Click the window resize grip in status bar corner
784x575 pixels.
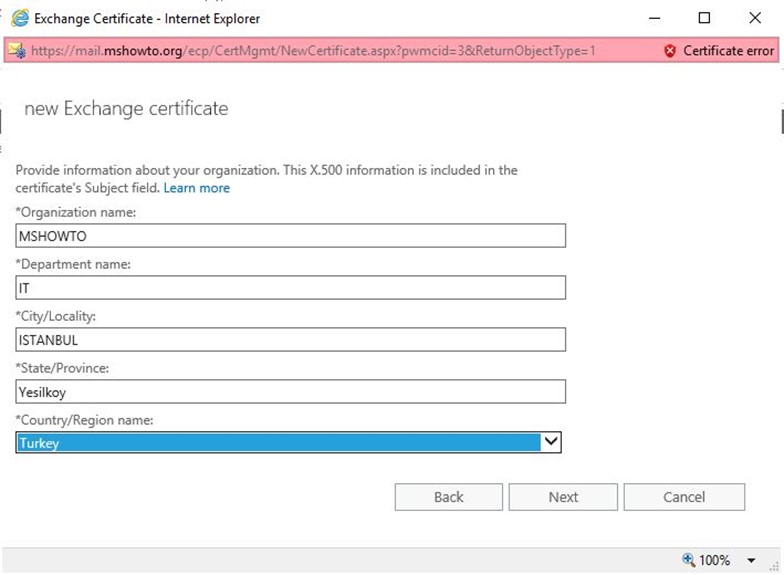point(775,566)
